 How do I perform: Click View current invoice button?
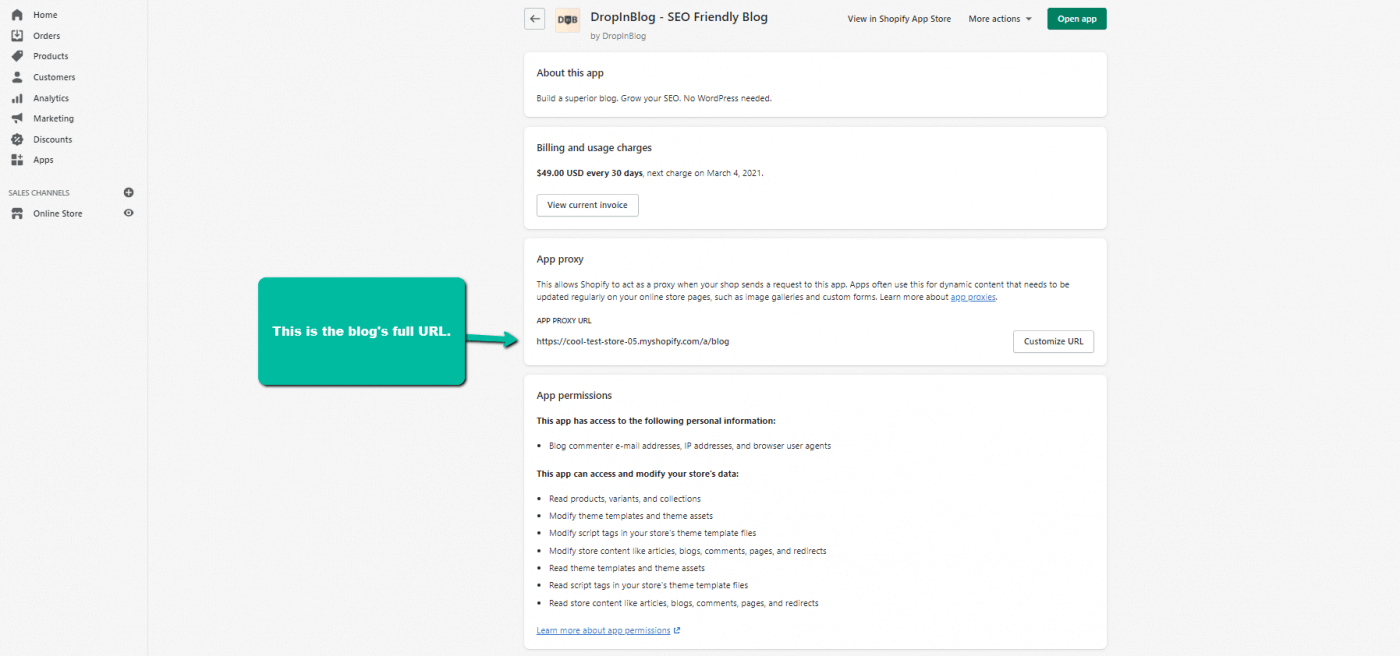pos(588,205)
